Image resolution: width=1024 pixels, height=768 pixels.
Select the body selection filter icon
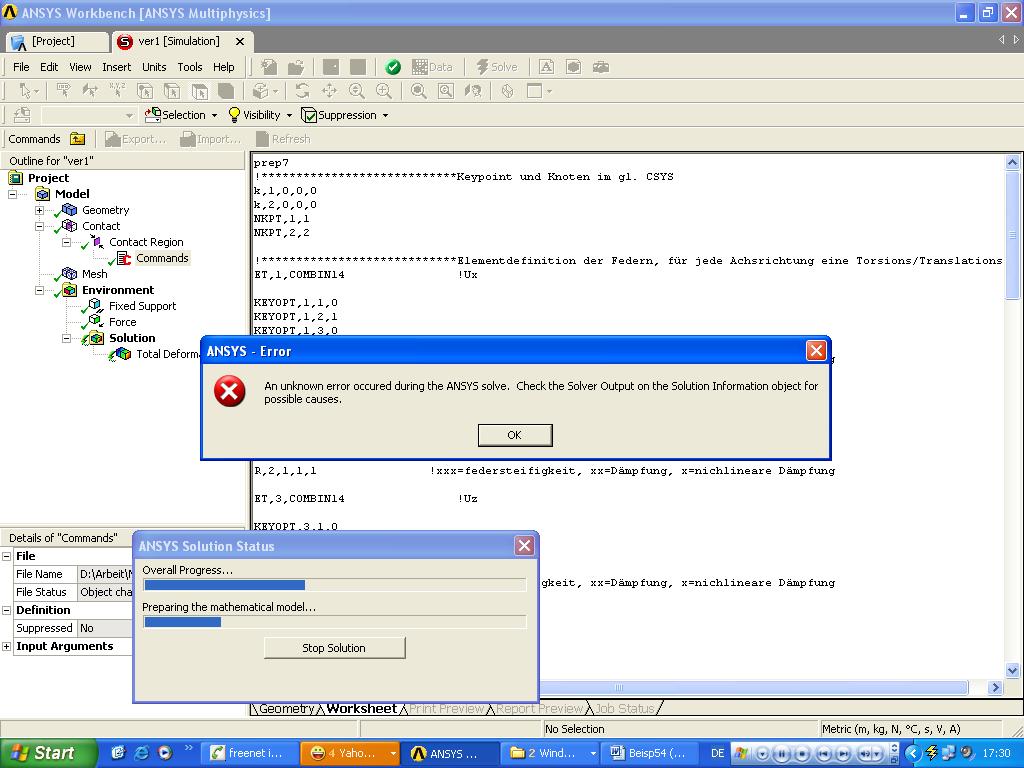226,91
